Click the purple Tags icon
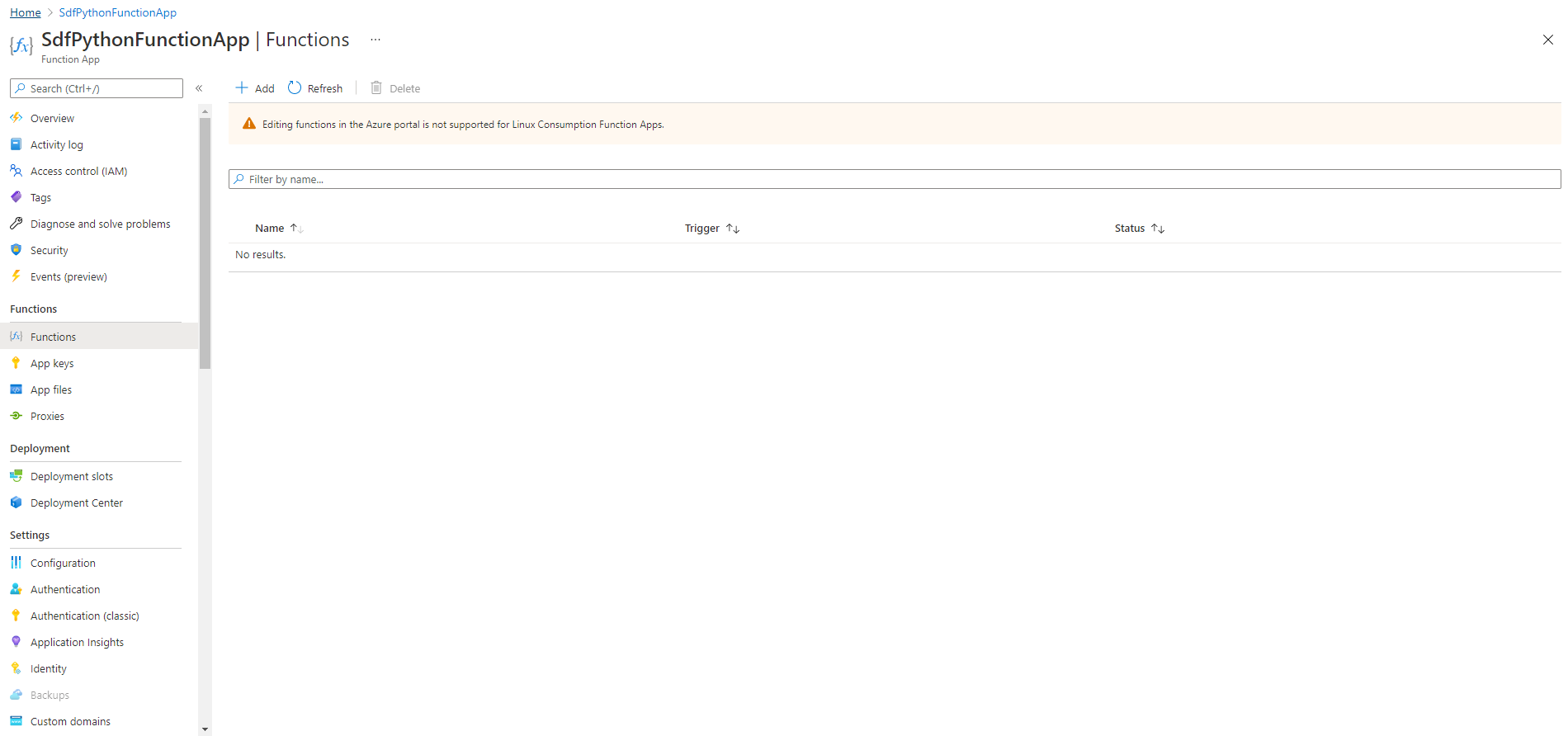 pyautogui.click(x=16, y=197)
